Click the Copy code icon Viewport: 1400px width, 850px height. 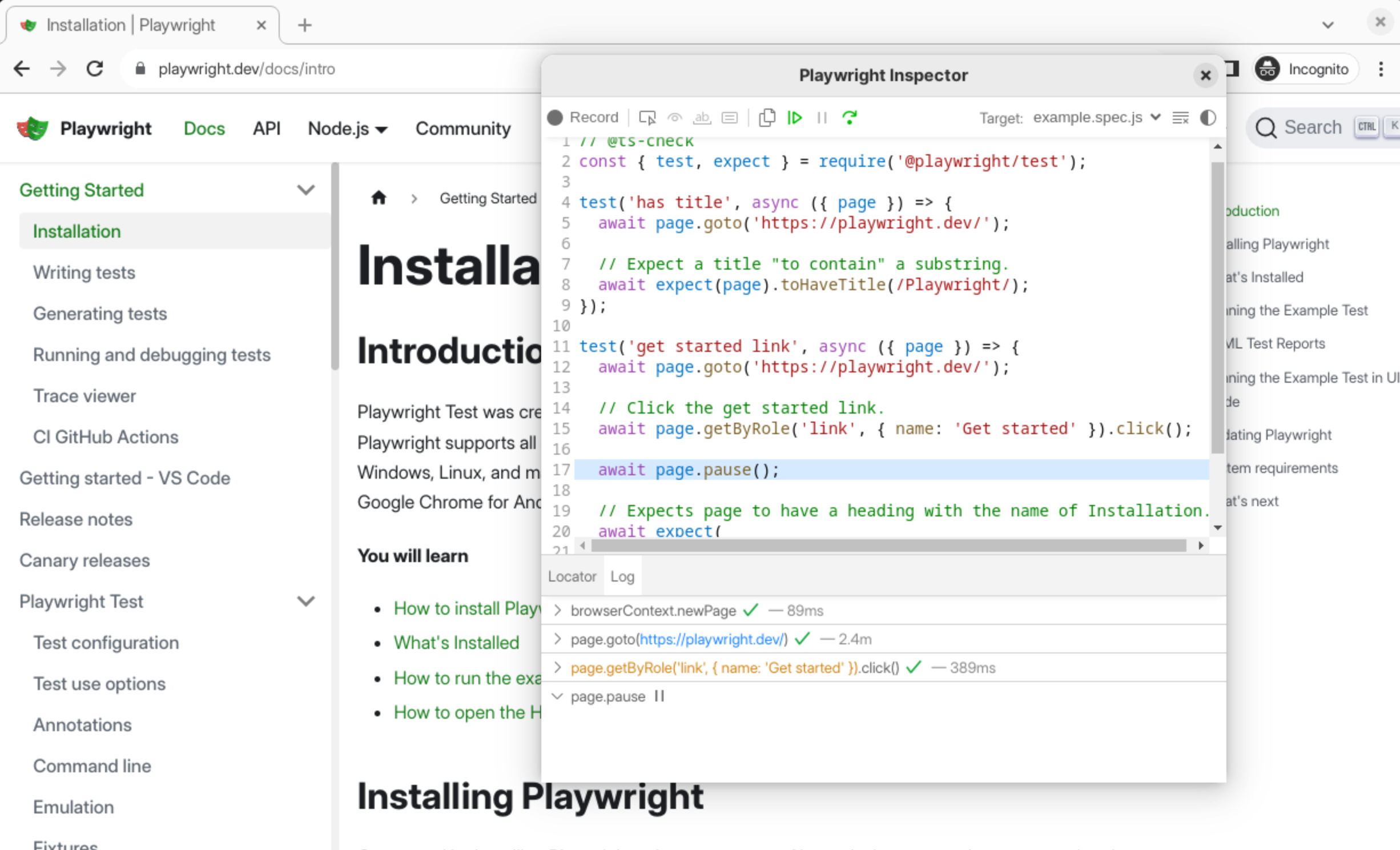coord(767,118)
